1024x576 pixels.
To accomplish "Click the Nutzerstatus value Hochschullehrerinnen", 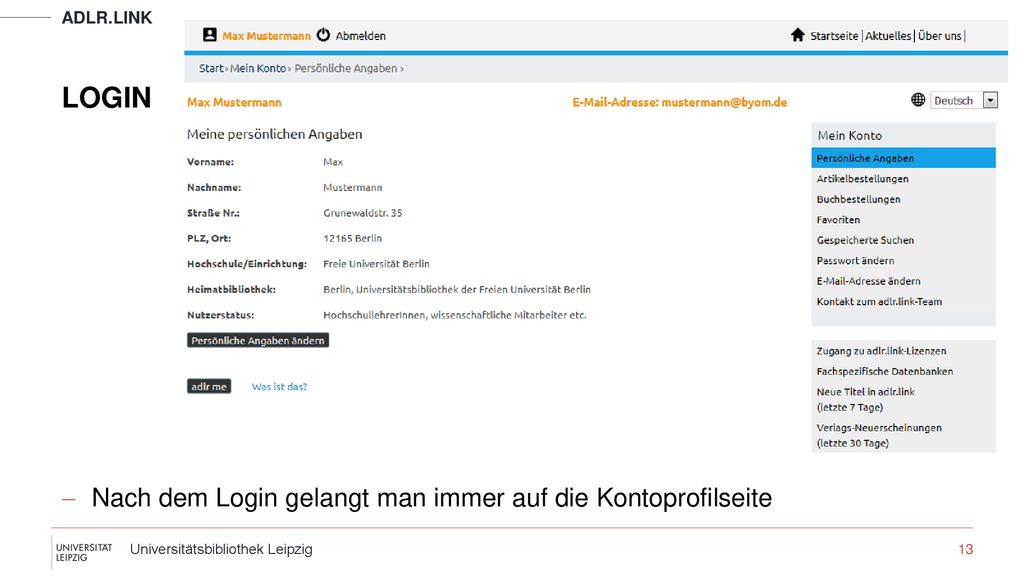I will pyautogui.click(x=455, y=315).
